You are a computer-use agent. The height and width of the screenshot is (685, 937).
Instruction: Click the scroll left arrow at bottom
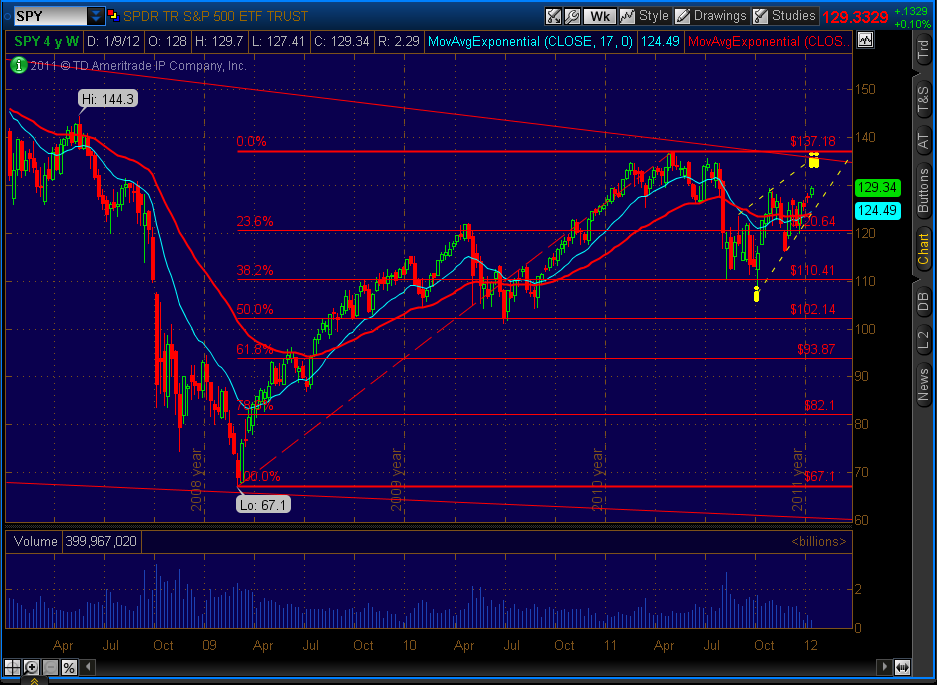tap(88, 666)
